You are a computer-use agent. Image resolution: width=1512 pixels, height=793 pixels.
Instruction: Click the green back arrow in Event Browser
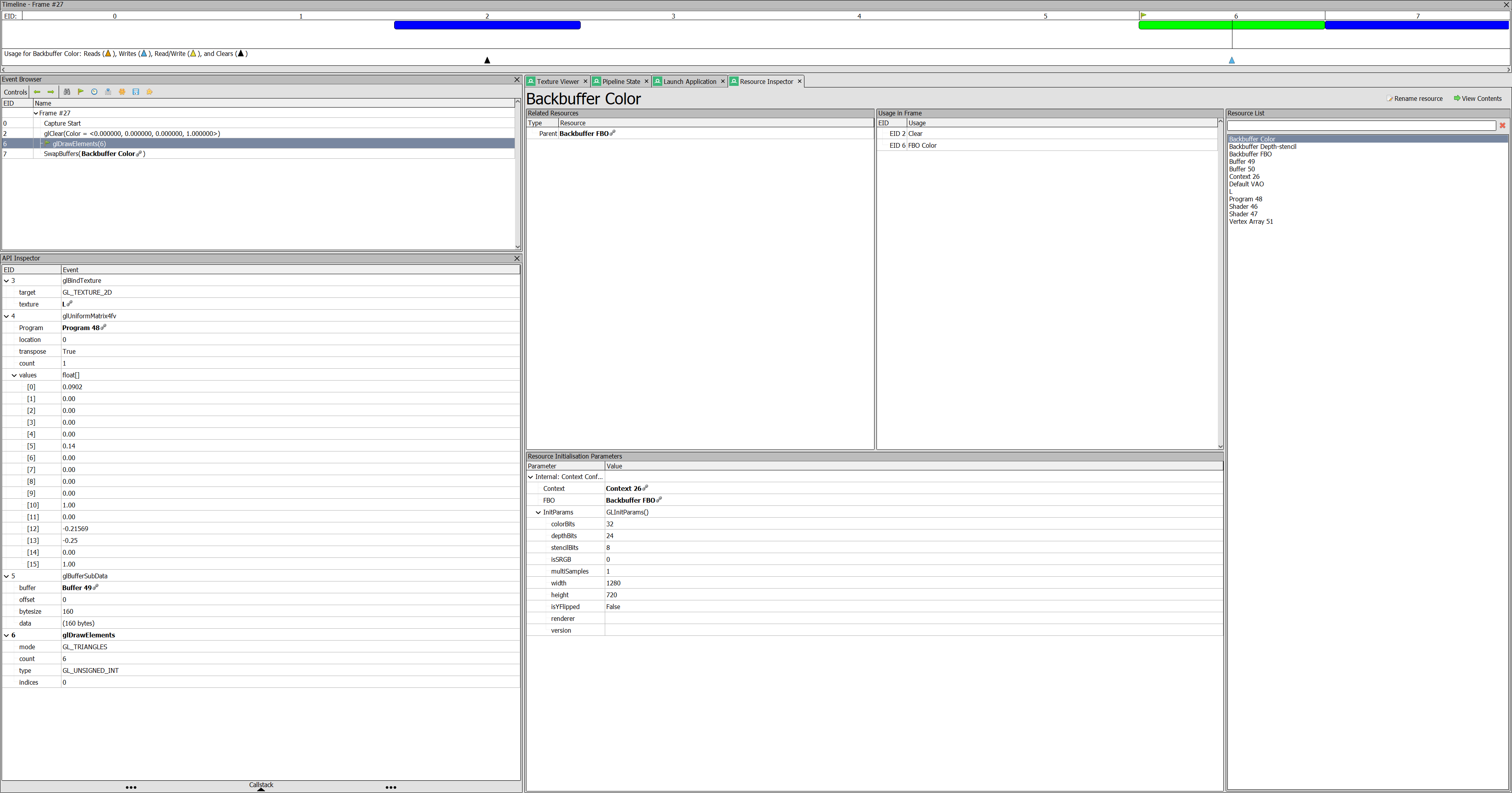[36, 92]
